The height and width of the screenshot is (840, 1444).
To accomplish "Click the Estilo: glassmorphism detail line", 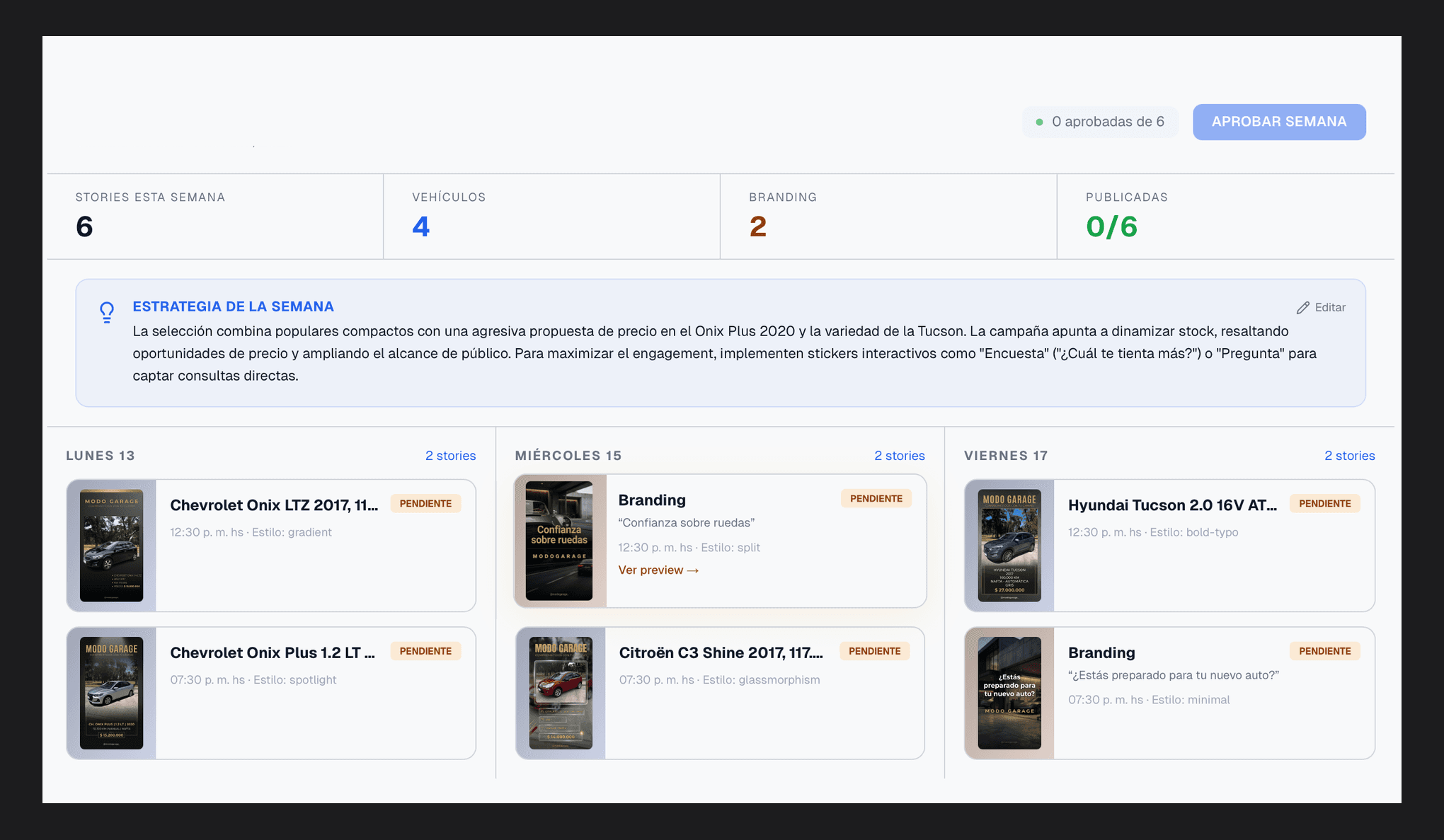I will (720, 680).
